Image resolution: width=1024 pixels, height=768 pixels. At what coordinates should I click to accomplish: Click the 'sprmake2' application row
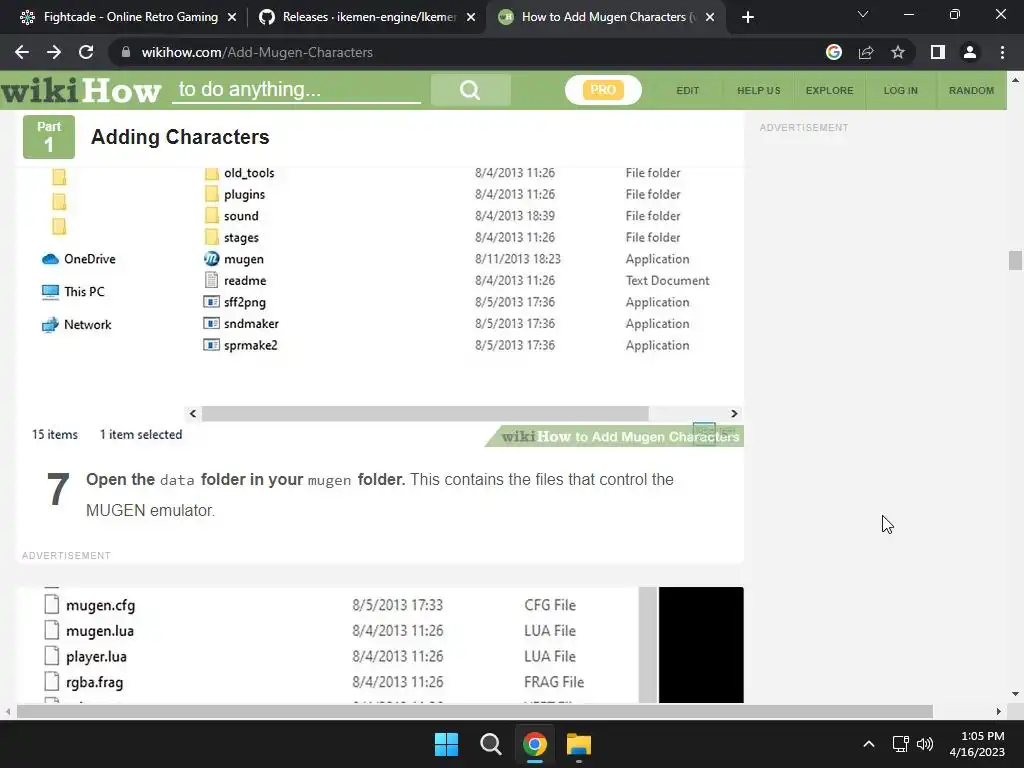click(456, 345)
